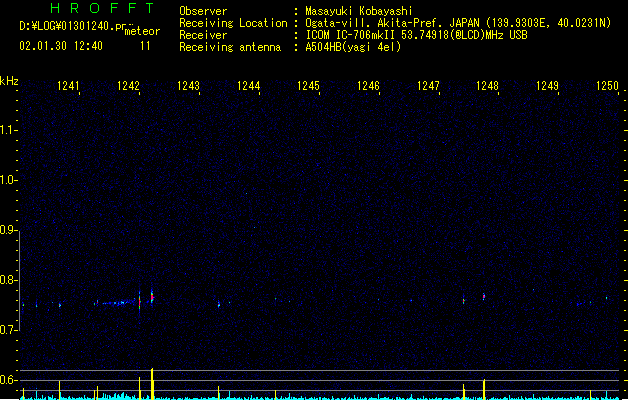Click the 1244 time axis label
The height and width of the screenshot is (400, 629).
click(248, 86)
